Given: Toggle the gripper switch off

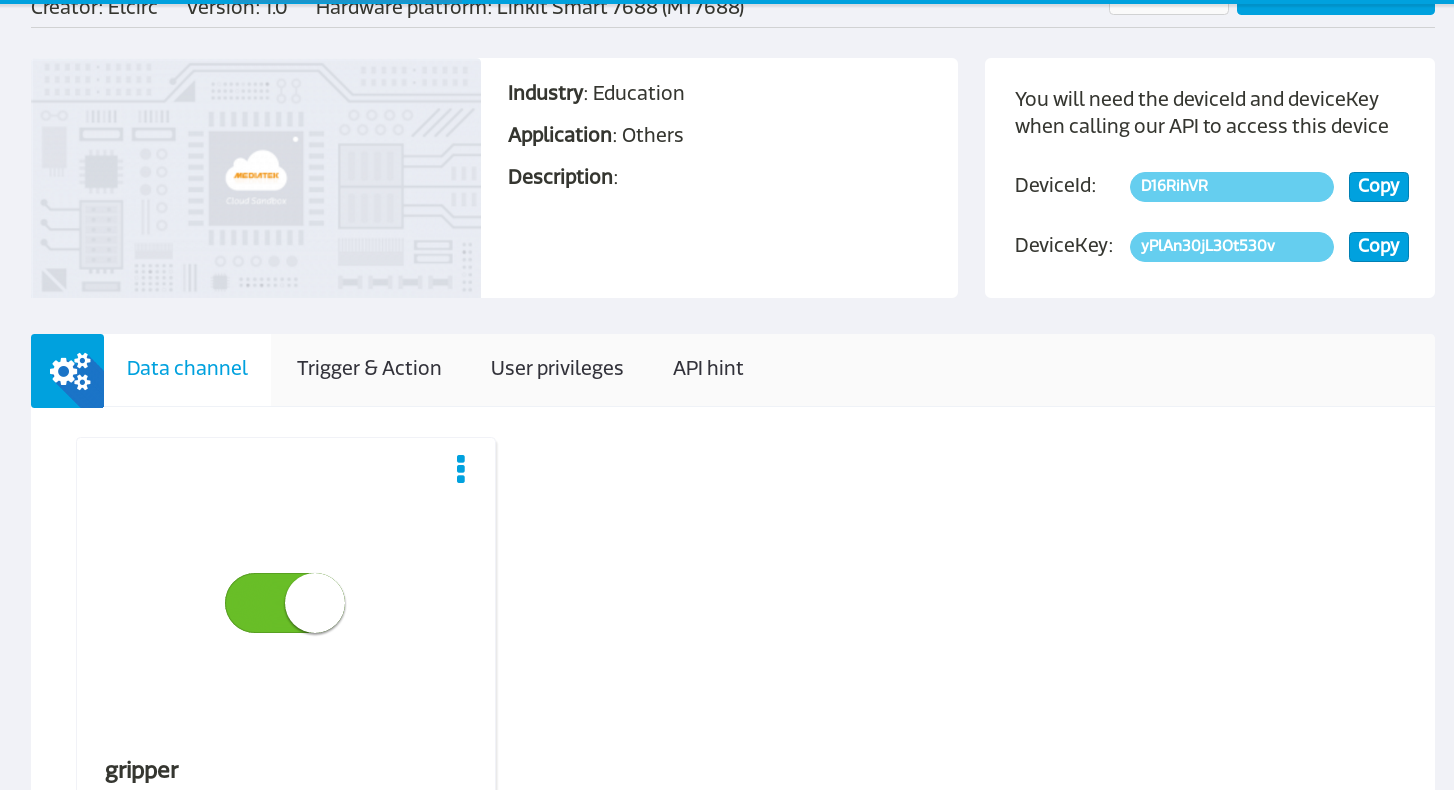Looking at the screenshot, I should click(x=285, y=603).
